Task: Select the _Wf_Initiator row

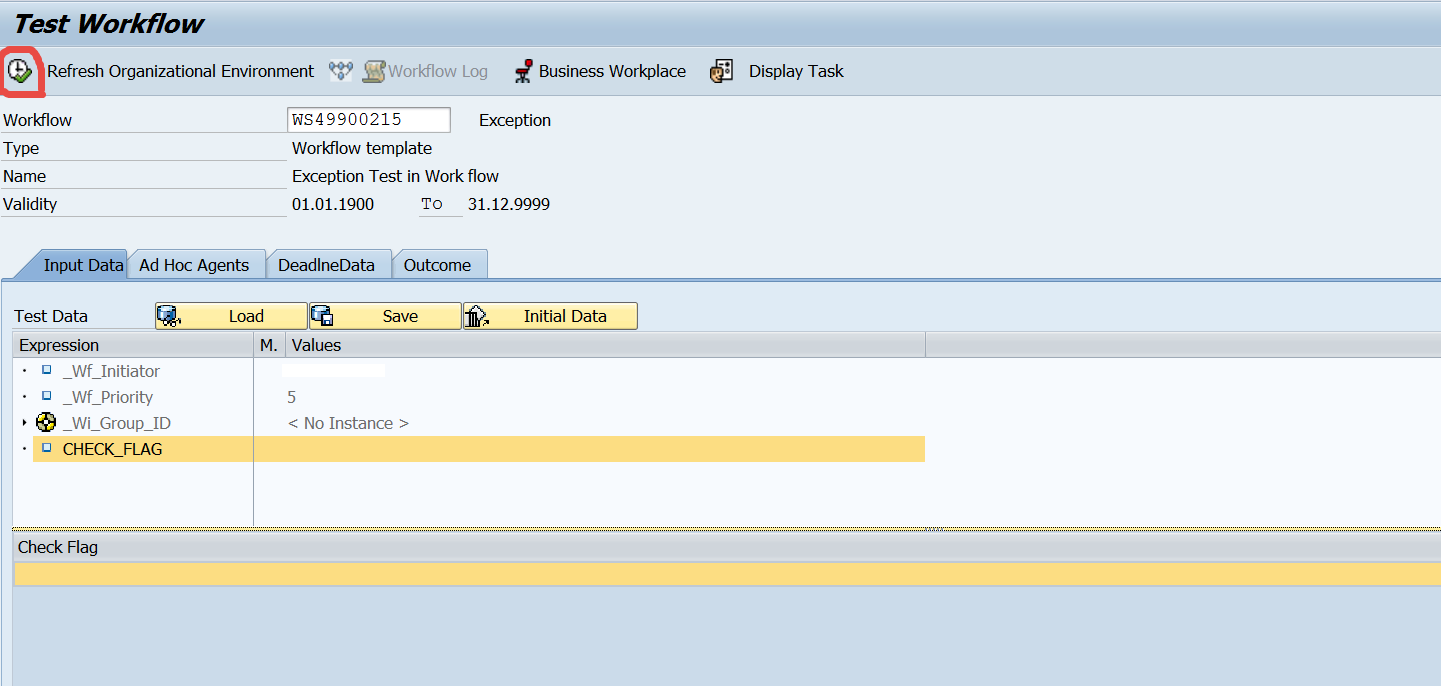Action: tap(468, 371)
